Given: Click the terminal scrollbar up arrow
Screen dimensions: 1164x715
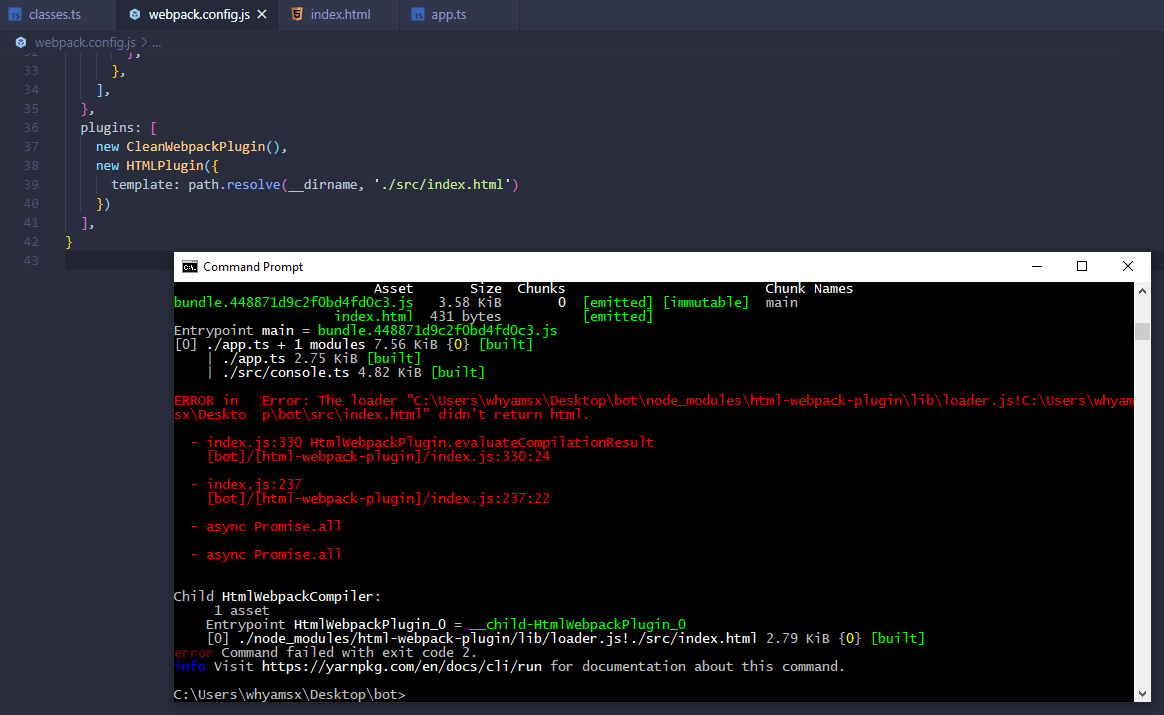Looking at the screenshot, I should pyautogui.click(x=1142, y=291).
